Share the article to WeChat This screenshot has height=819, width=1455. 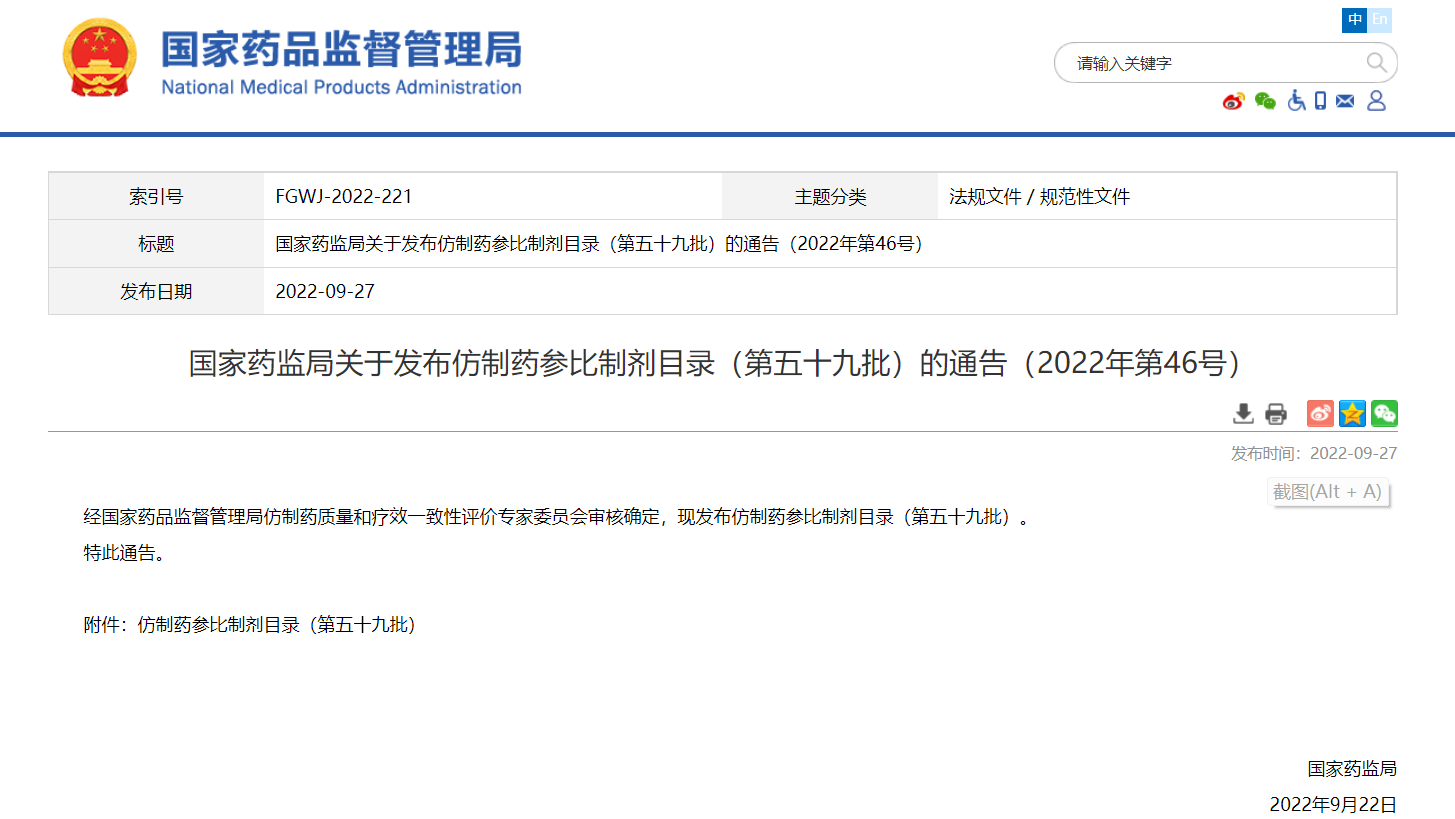point(1384,413)
